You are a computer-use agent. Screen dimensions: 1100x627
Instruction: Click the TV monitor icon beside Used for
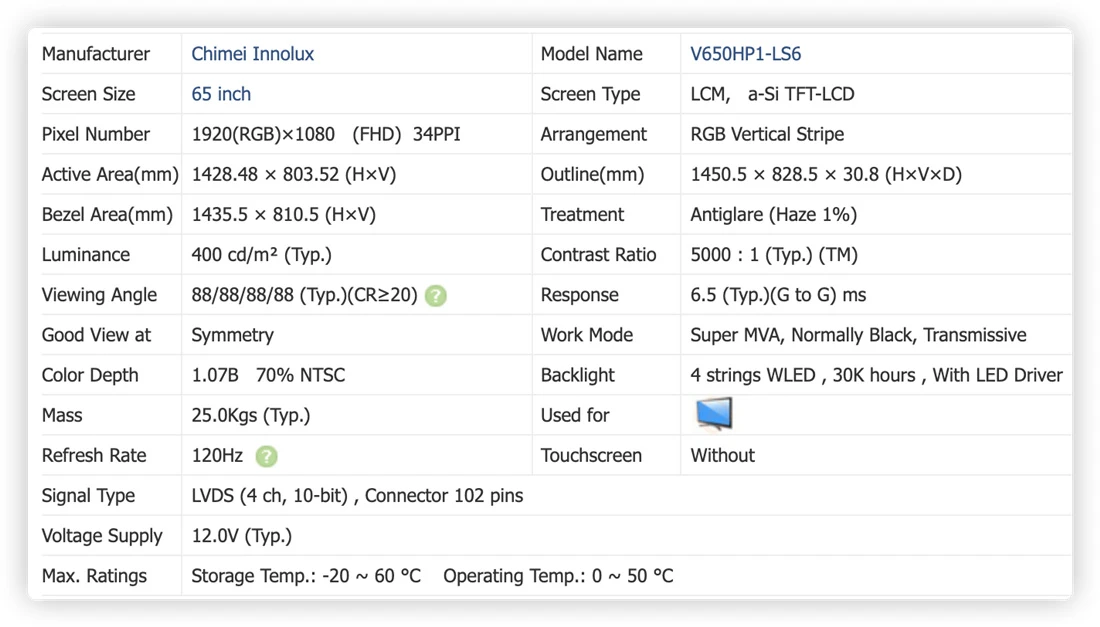(x=714, y=414)
